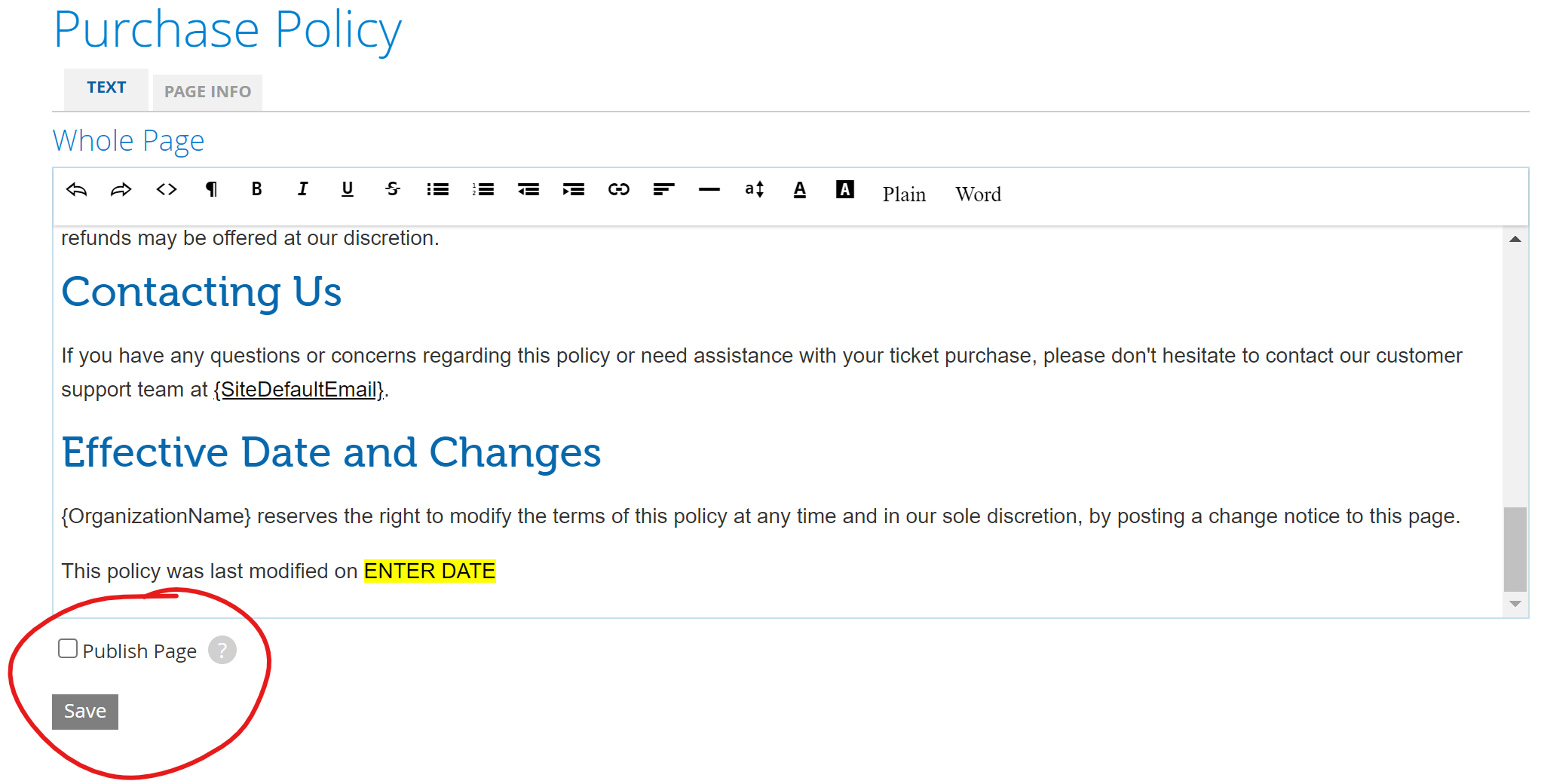Click the Word paste option
This screenshot has width=1541, height=784.
(979, 194)
